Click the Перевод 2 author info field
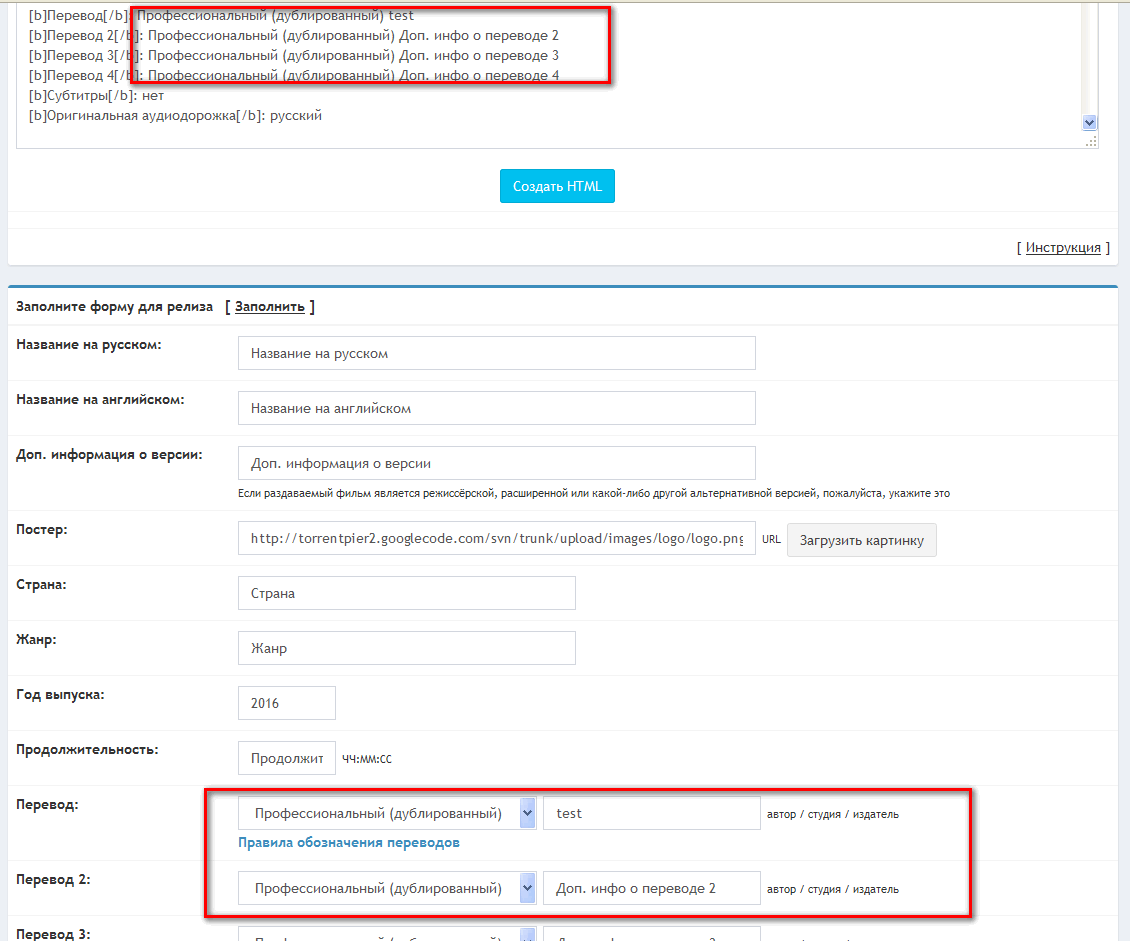 click(x=651, y=888)
